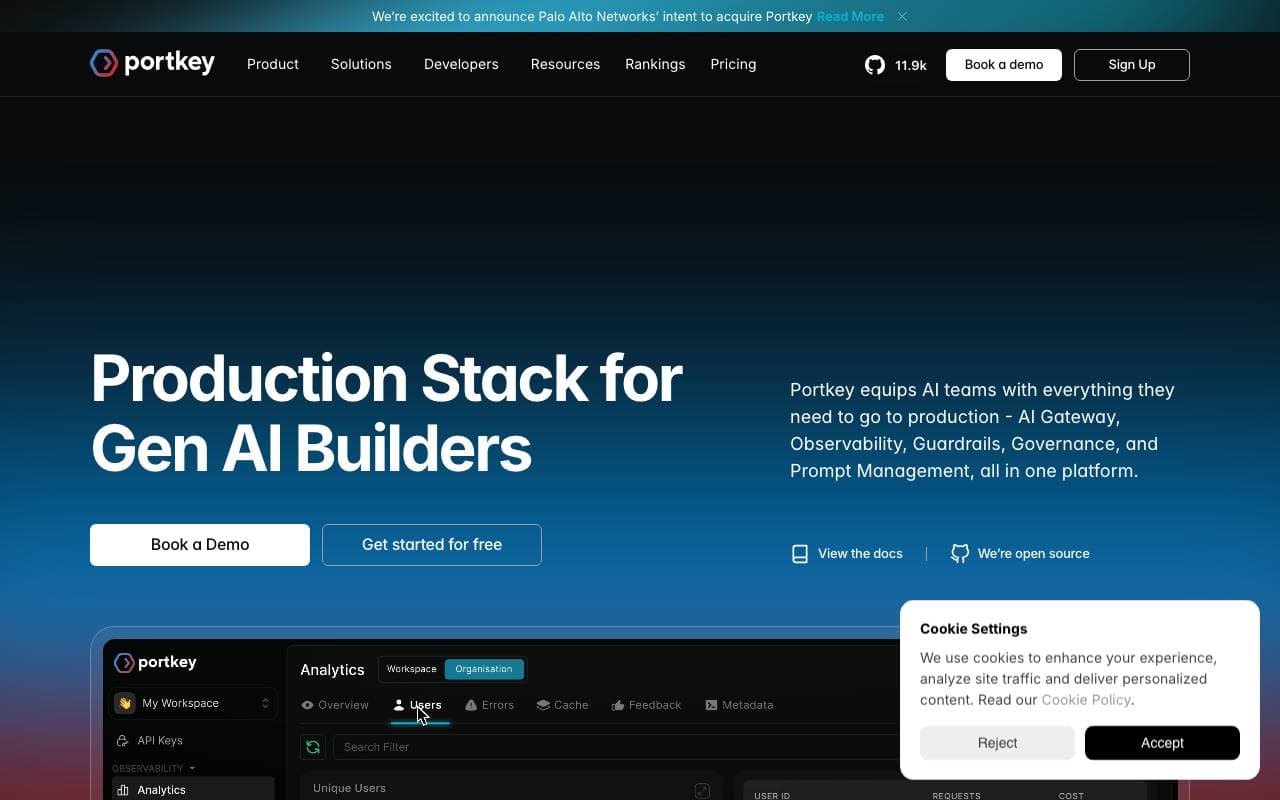Click the expand icon on Unique Users card

702,791
